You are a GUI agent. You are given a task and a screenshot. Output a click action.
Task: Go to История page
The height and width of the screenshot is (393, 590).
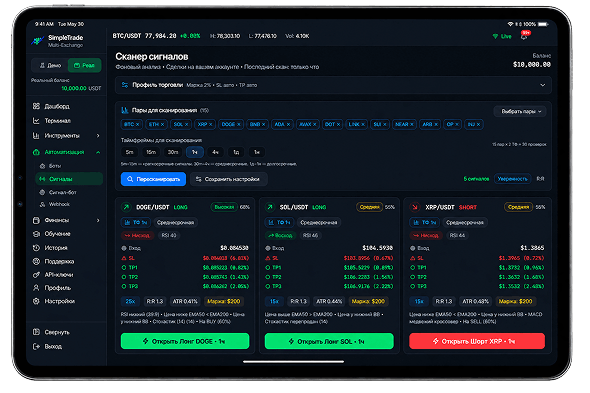(x=56, y=248)
